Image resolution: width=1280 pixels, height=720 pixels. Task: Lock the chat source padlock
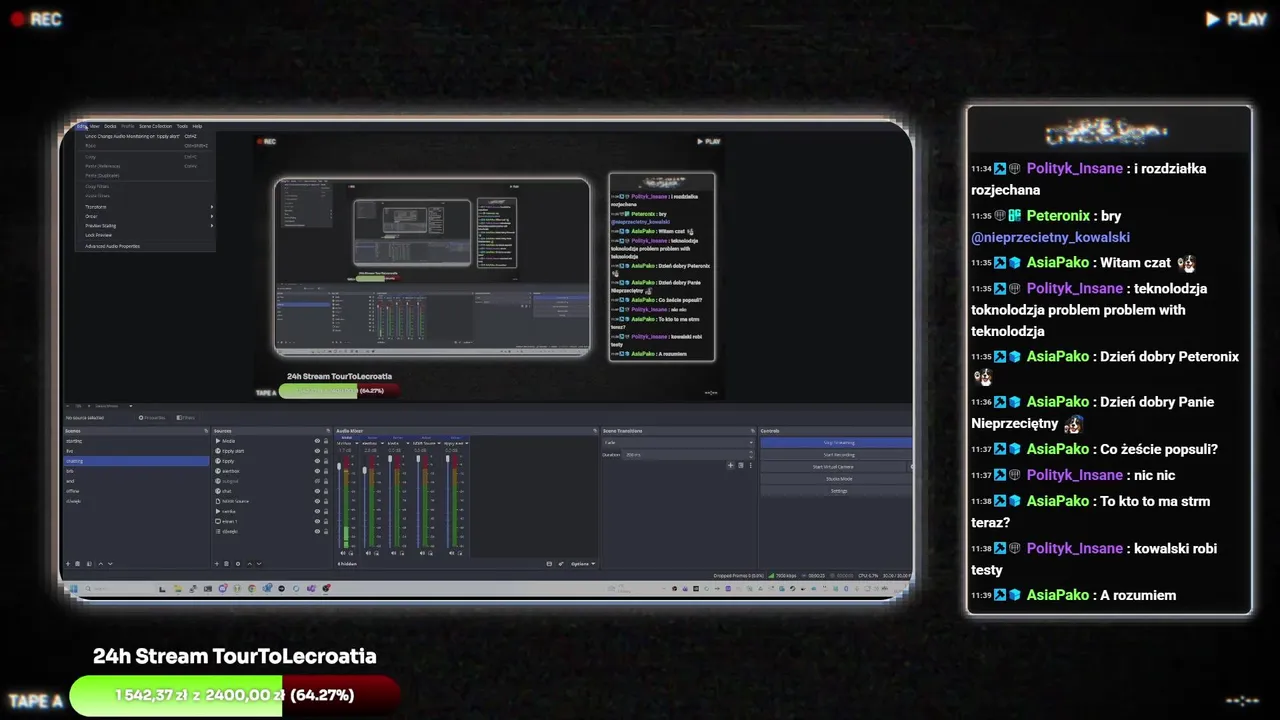pyautogui.click(x=326, y=491)
